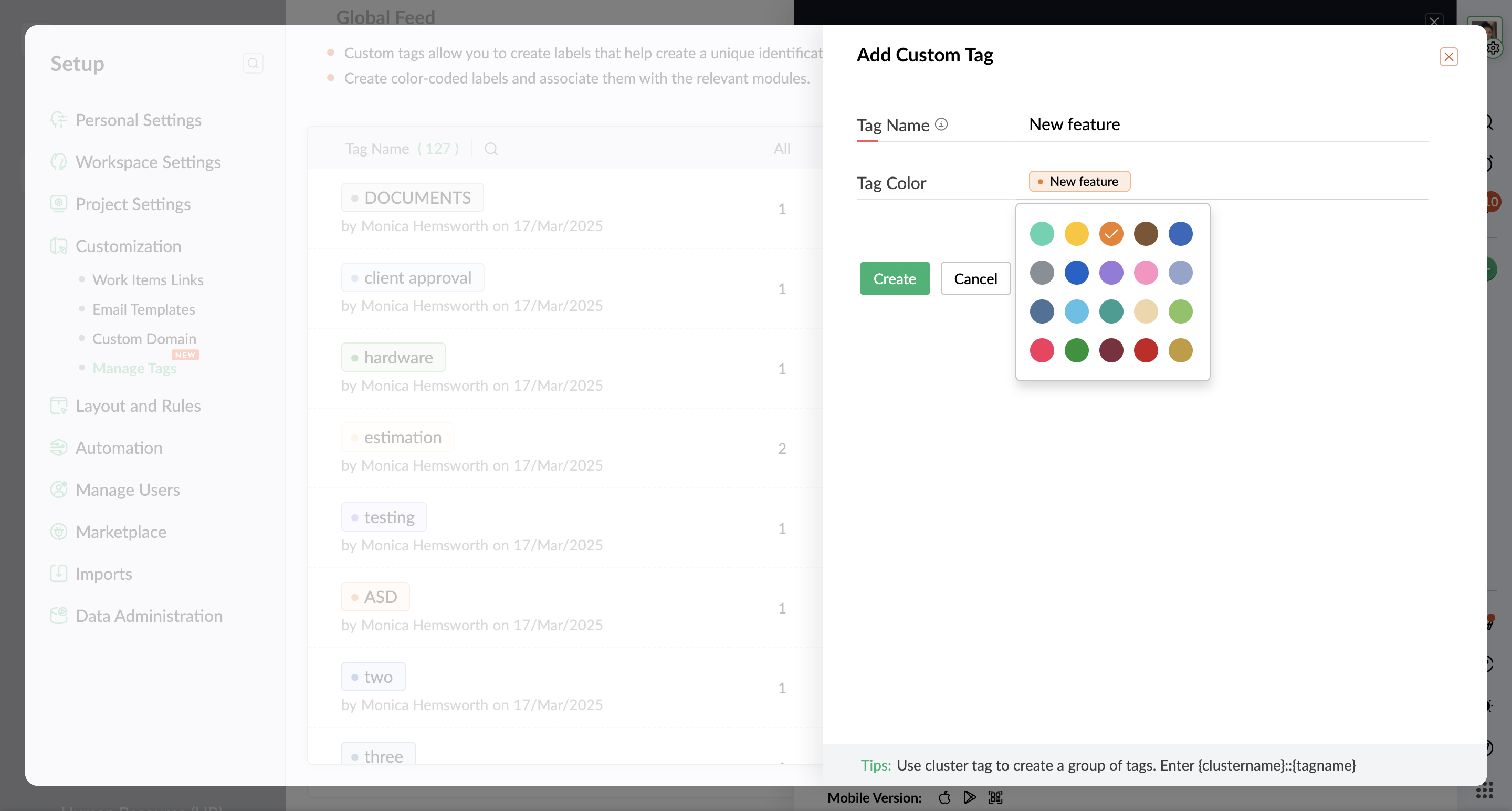
Task: Open the New feature tag color preview
Action: coord(1079,181)
